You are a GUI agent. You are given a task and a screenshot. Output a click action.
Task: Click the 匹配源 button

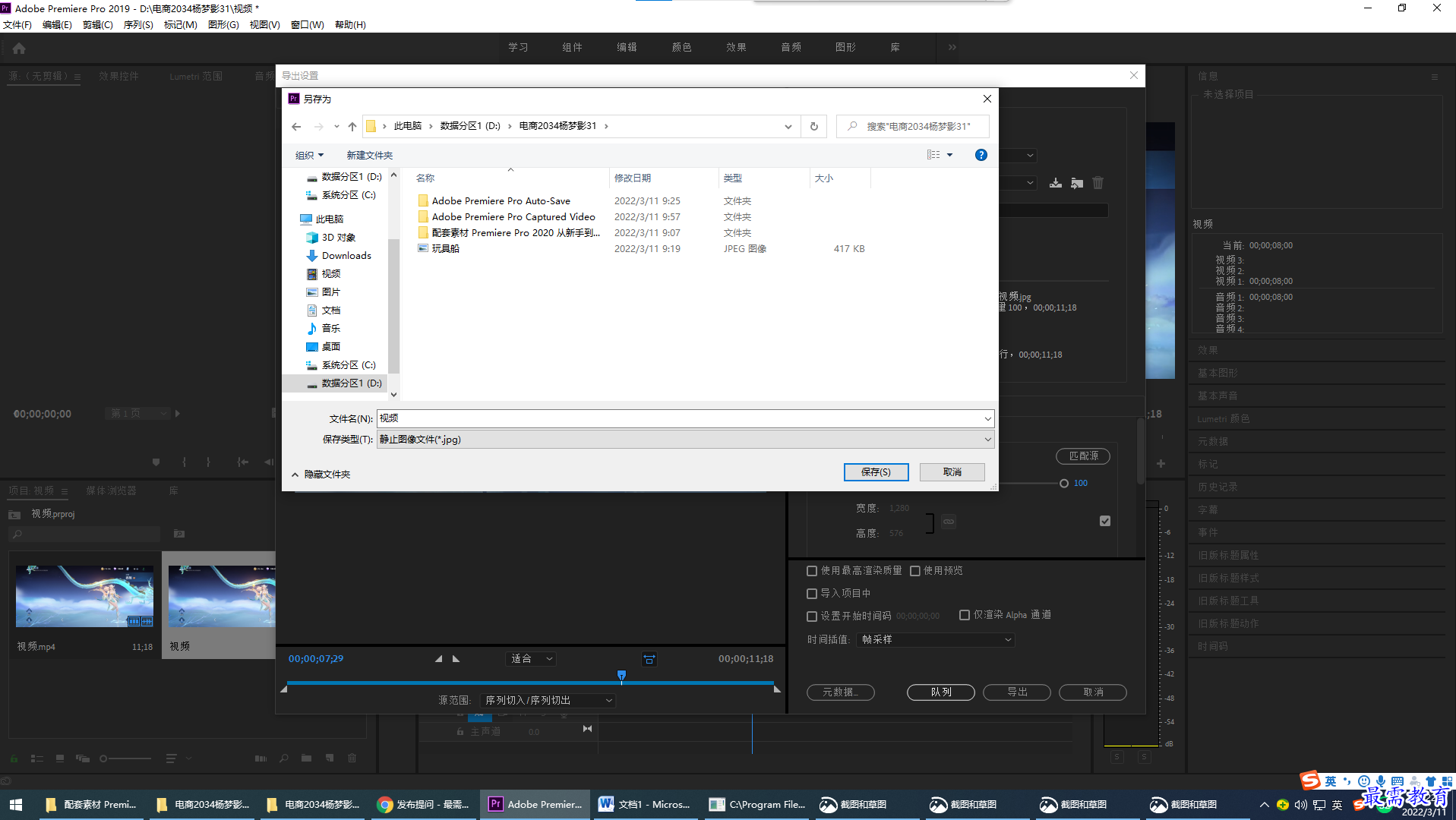point(1083,456)
